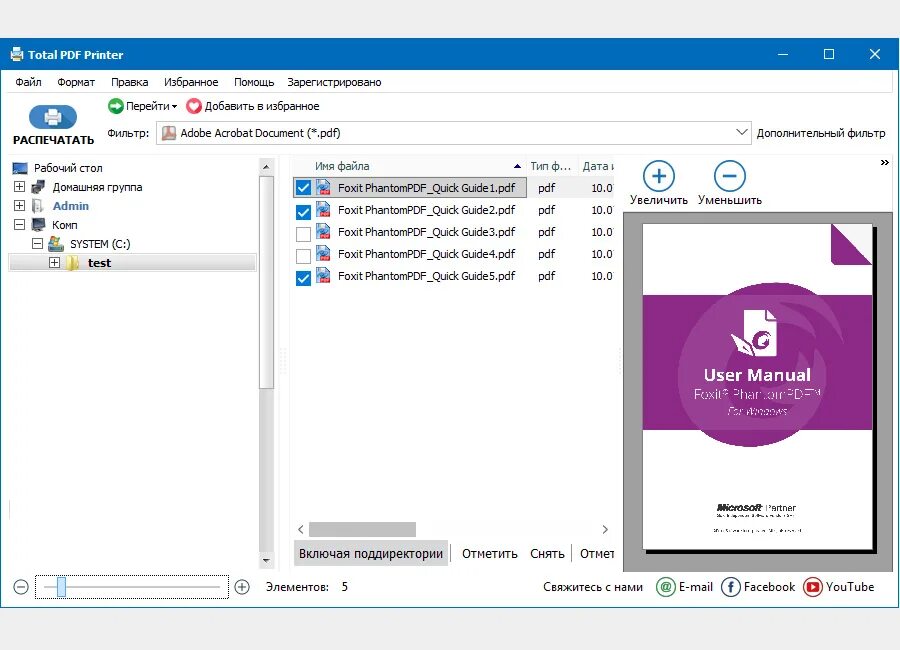Click the green Перейти arrow icon
The image size is (900, 650).
[x=115, y=106]
